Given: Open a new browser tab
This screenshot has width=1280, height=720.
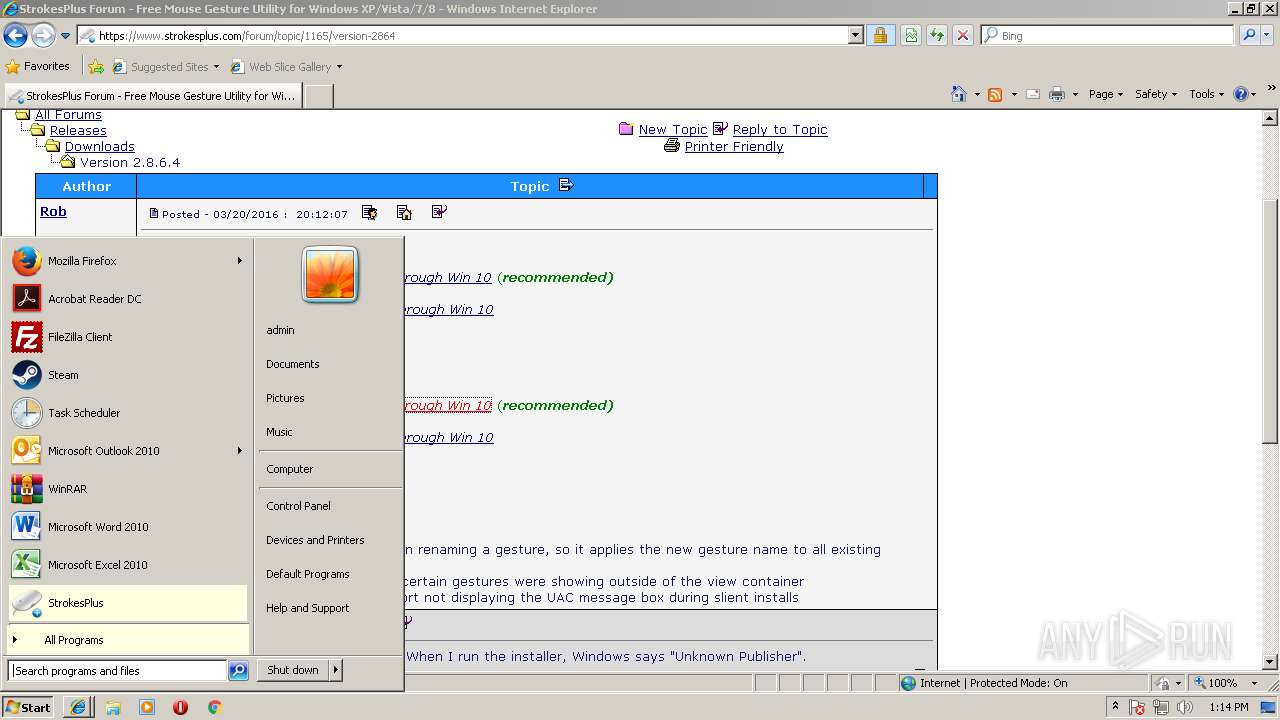Looking at the screenshot, I should (x=318, y=96).
